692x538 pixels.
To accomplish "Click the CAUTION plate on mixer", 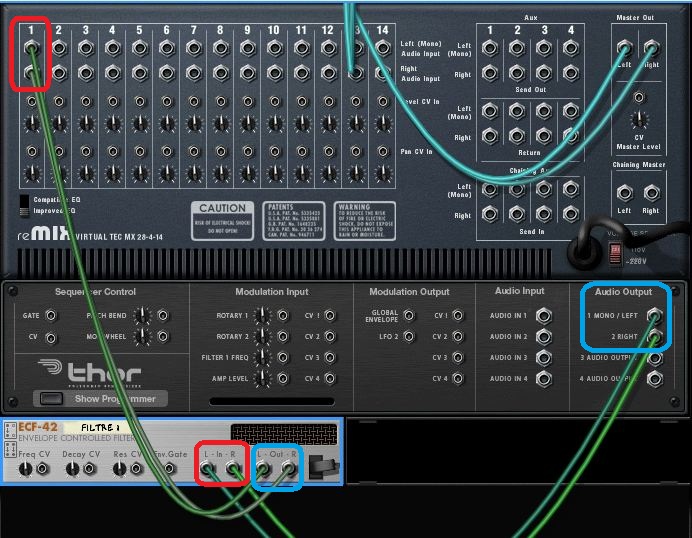I will [x=222, y=221].
